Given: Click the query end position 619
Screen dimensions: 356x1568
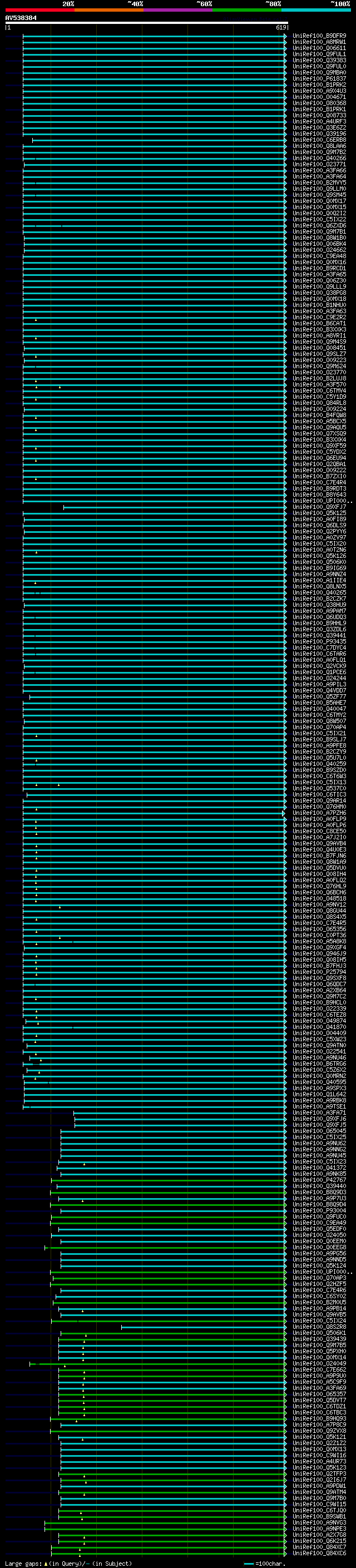Looking at the screenshot, I should 282,27.
